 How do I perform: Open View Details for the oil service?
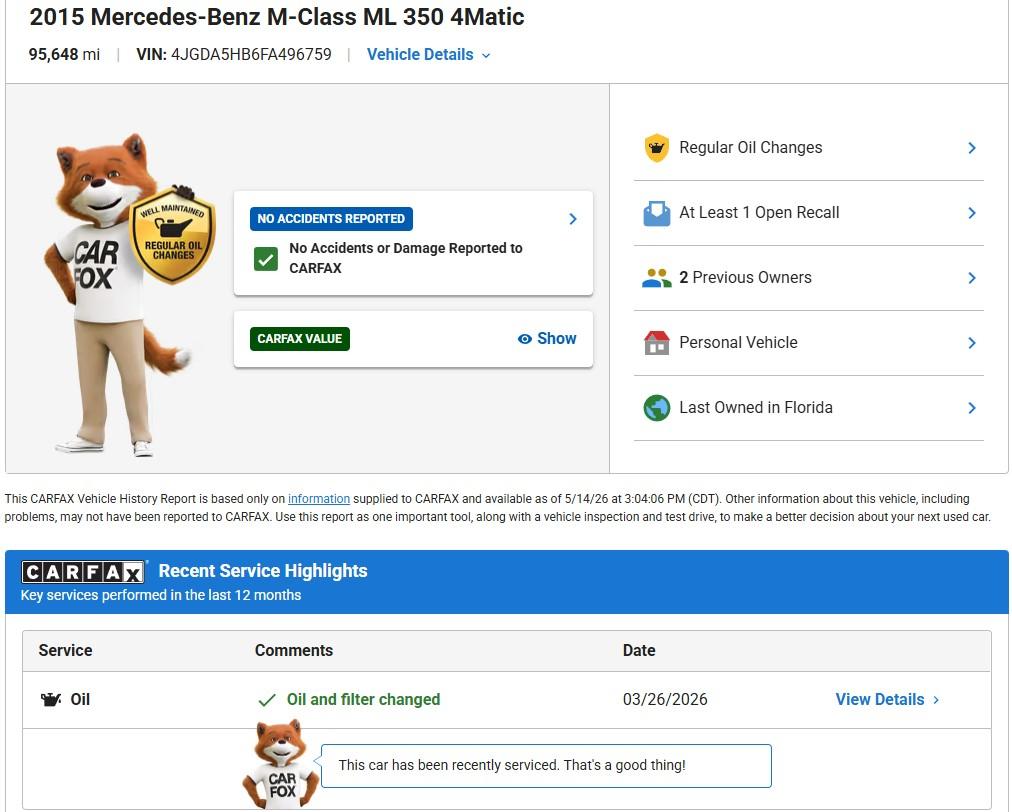[887, 700]
